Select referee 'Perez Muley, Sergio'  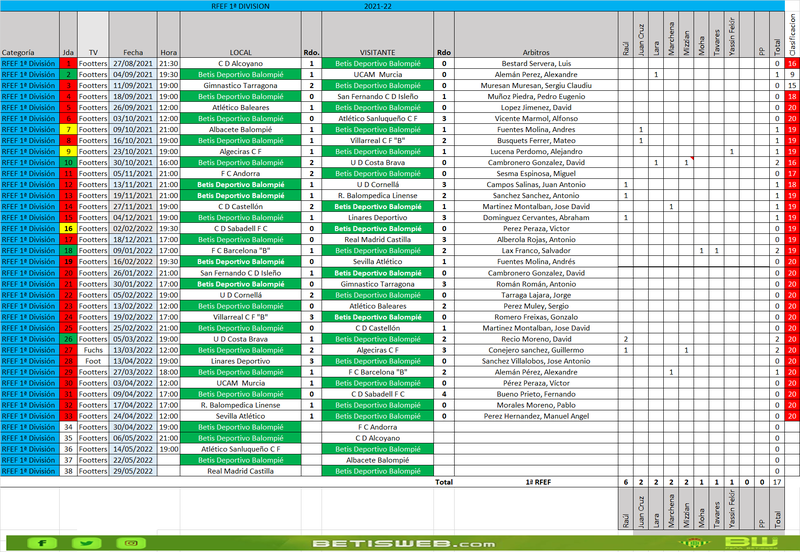pyautogui.click(x=536, y=306)
